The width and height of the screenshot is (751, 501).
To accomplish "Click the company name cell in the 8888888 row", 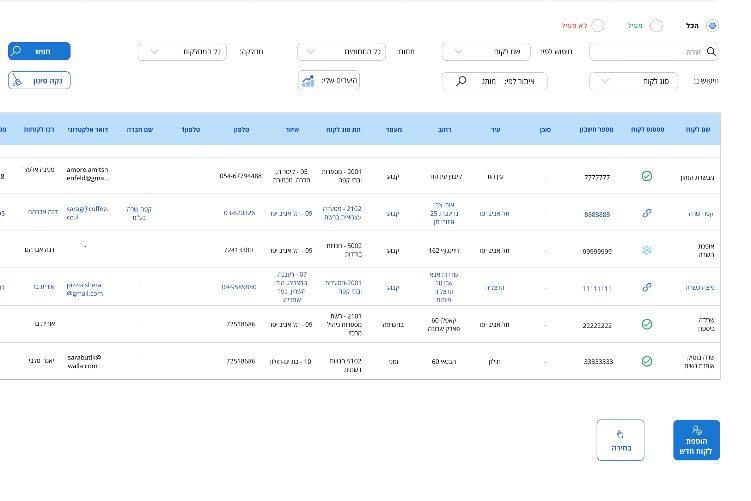I will coord(139,213).
